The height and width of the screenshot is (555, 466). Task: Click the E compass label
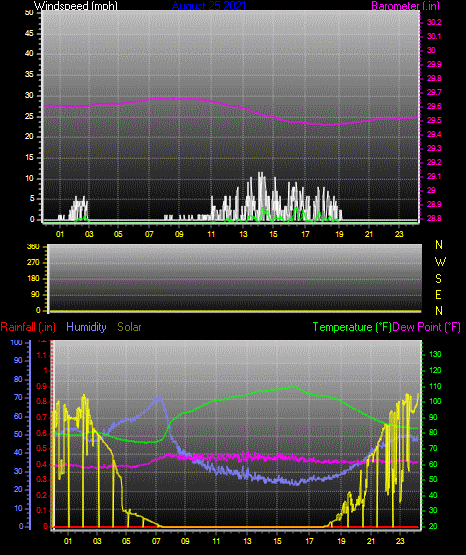pos(438,294)
